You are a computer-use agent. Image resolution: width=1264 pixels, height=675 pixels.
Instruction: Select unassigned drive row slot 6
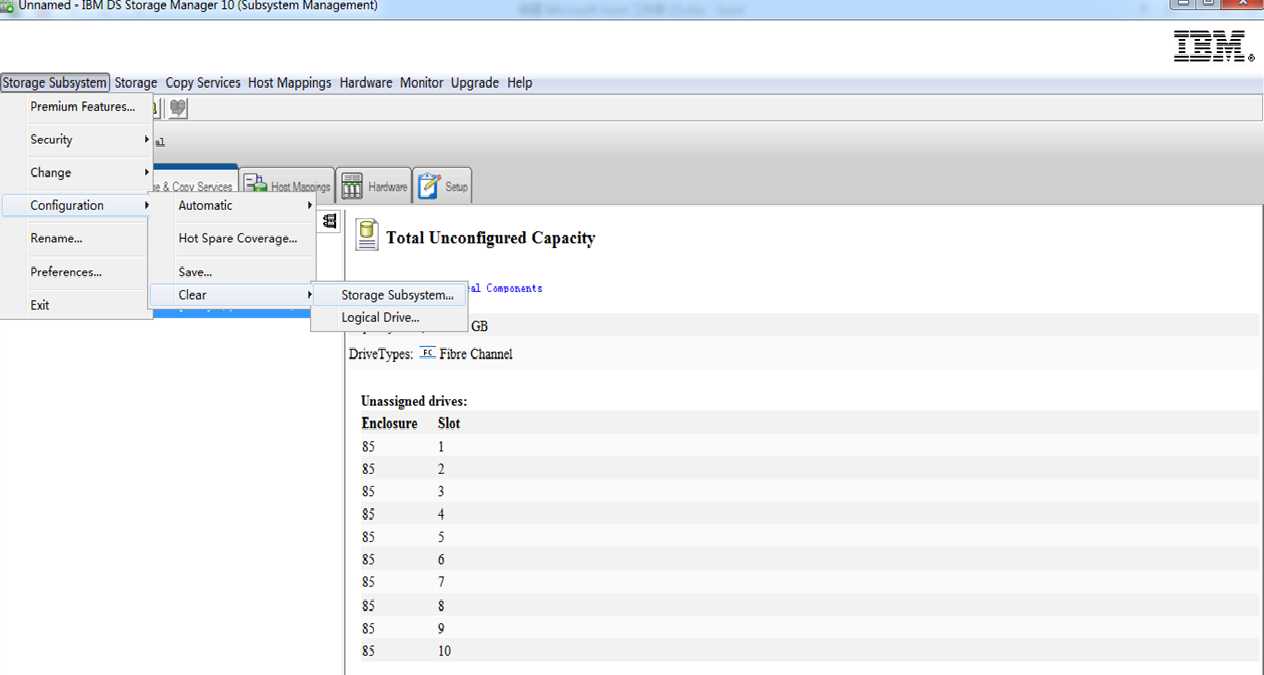pos(810,560)
